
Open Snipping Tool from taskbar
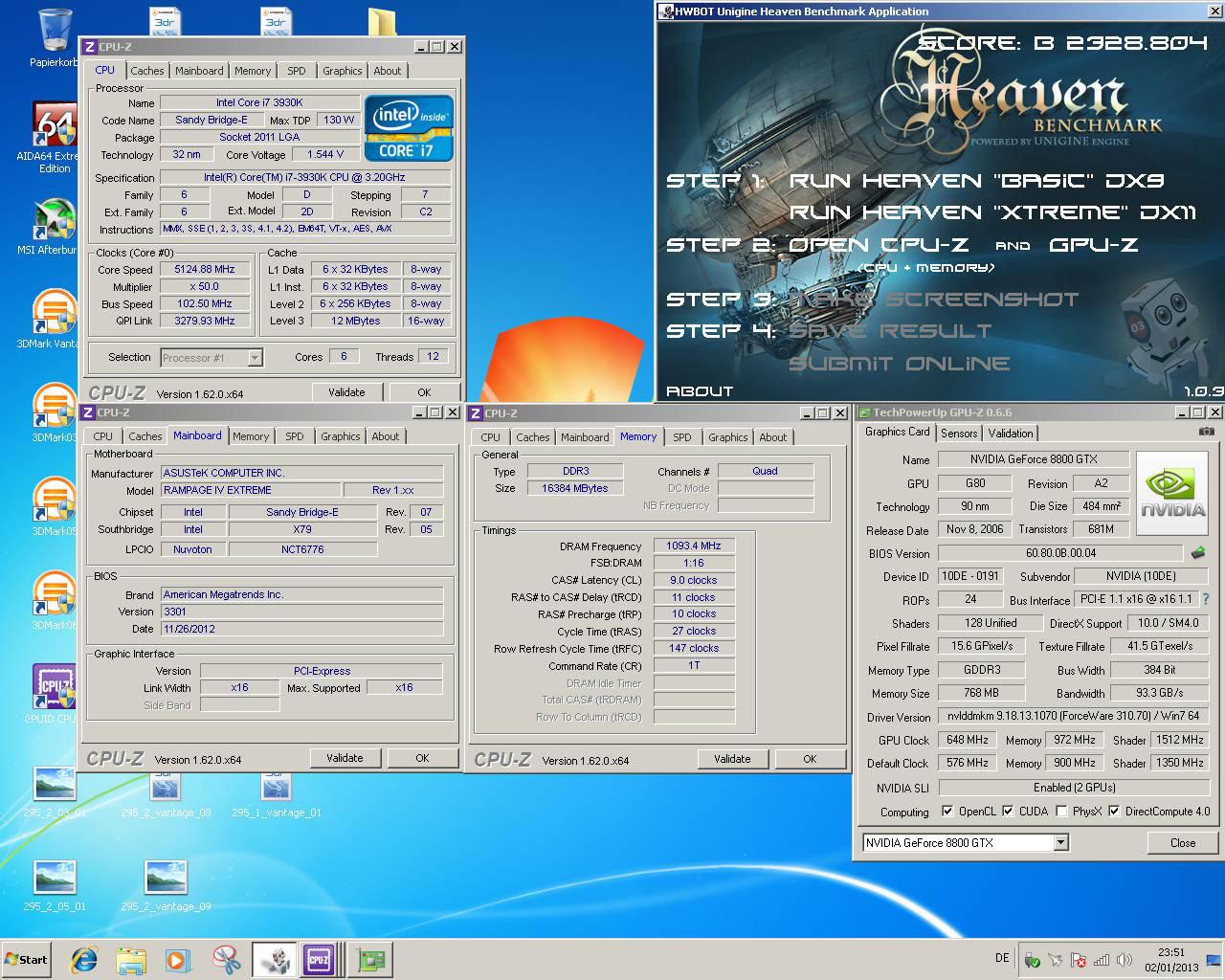click(x=227, y=960)
